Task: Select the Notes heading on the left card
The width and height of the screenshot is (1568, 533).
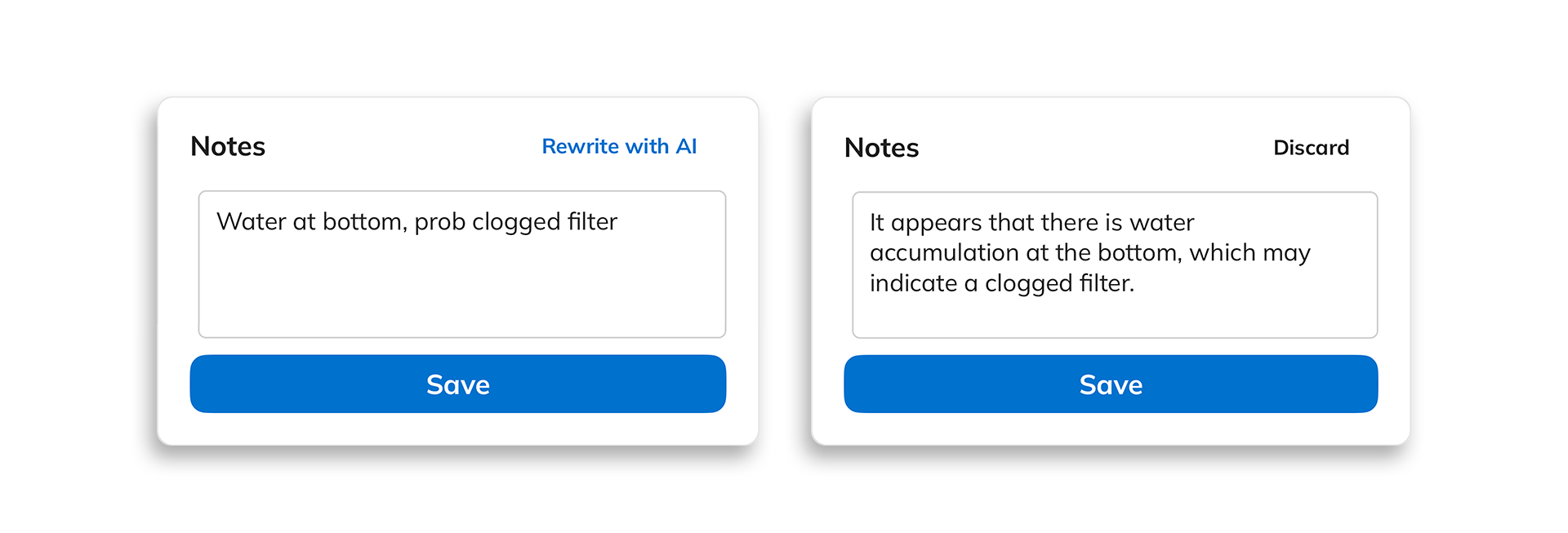Action: click(x=227, y=146)
